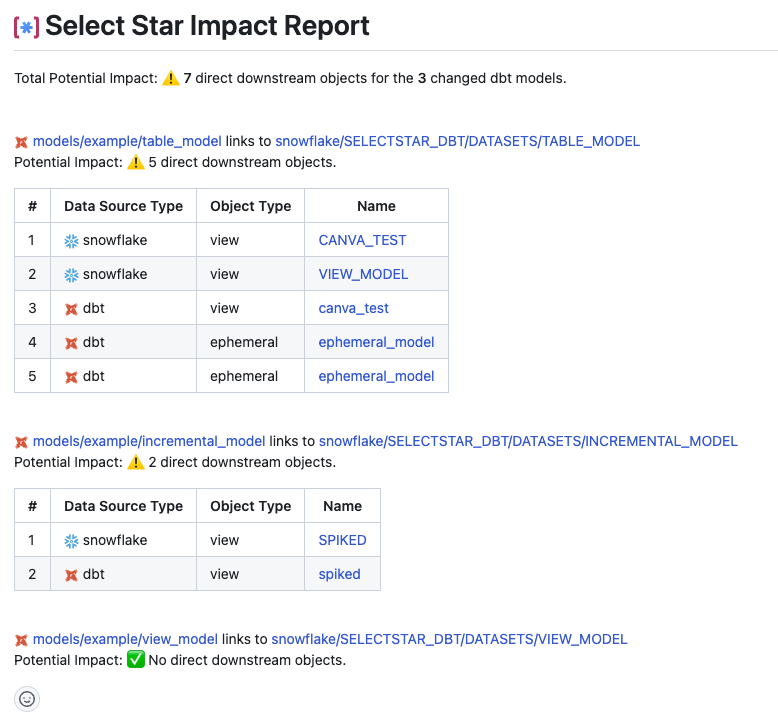This screenshot has width=778, height=722.
Task: Click the dbt icon beside models/example/table_model
Action: coord(22,142)
